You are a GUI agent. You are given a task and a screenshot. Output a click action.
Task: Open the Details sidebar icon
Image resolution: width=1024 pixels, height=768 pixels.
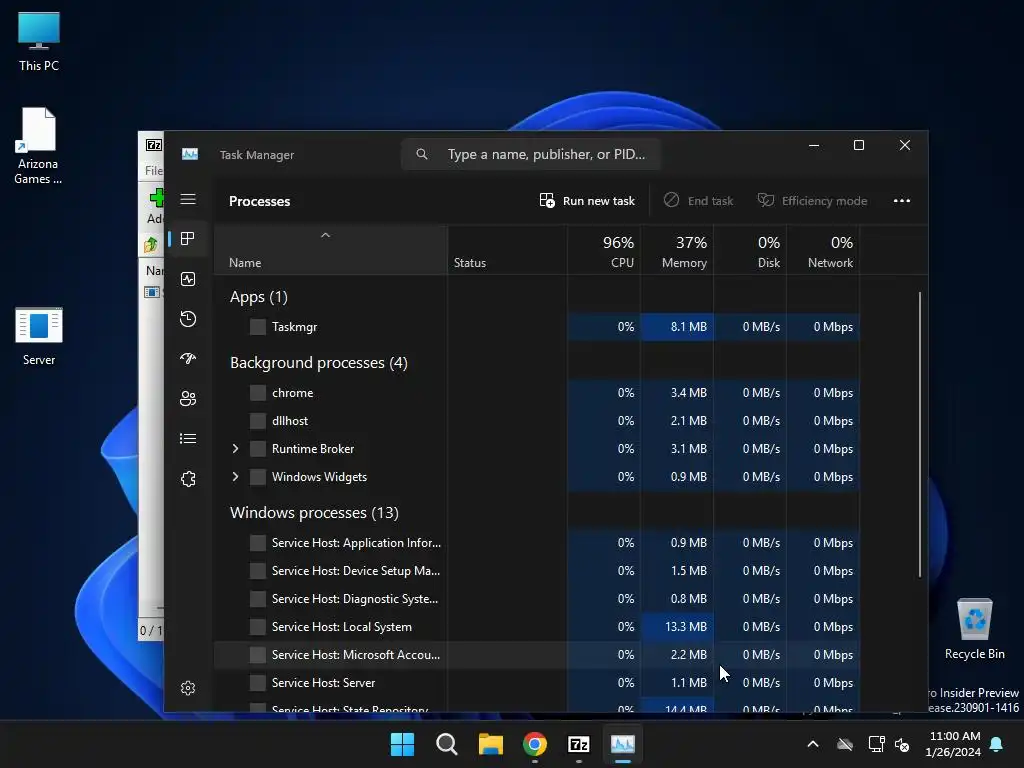tap(188, 439)
